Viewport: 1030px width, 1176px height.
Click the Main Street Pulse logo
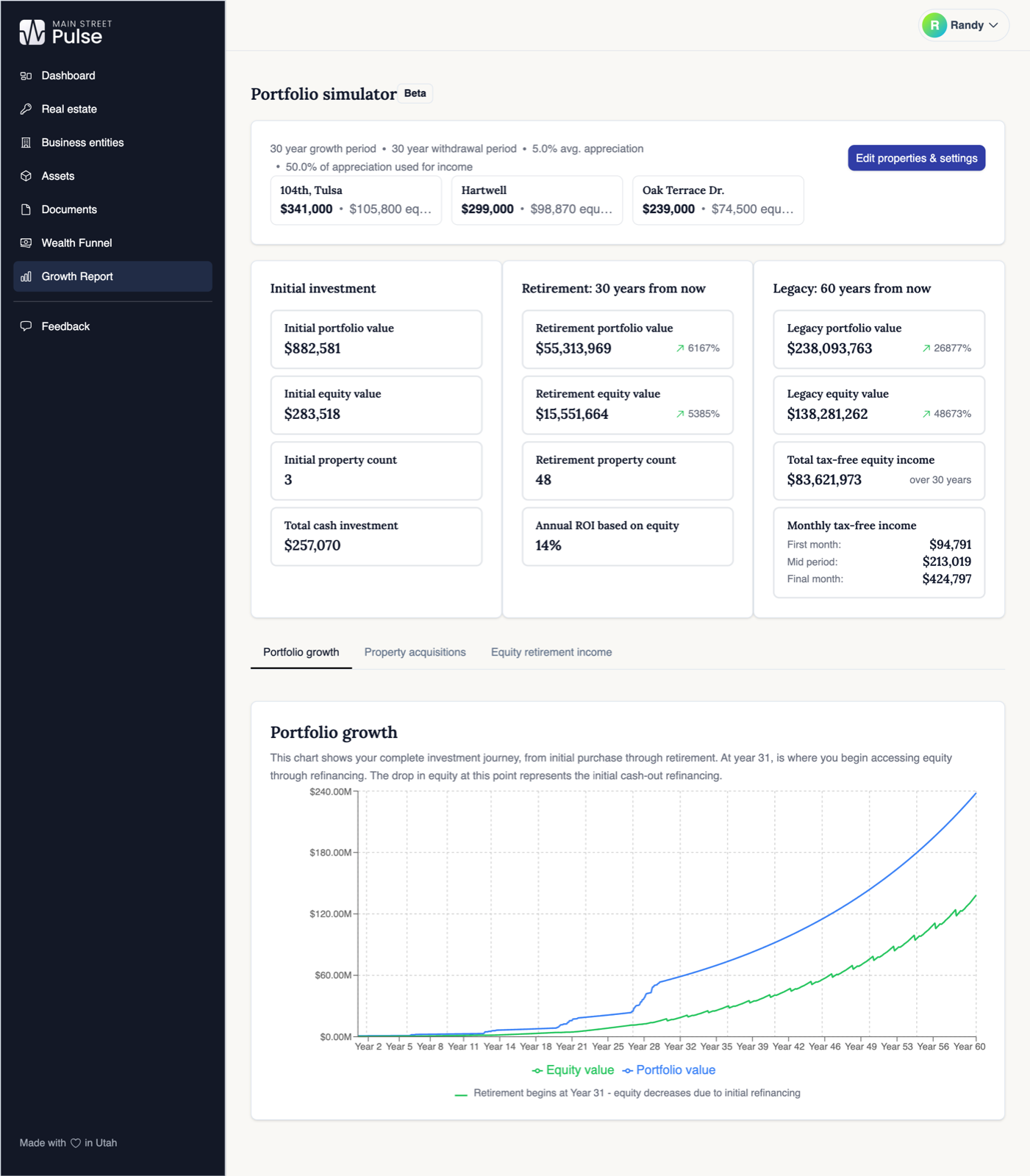coord(65,32)
